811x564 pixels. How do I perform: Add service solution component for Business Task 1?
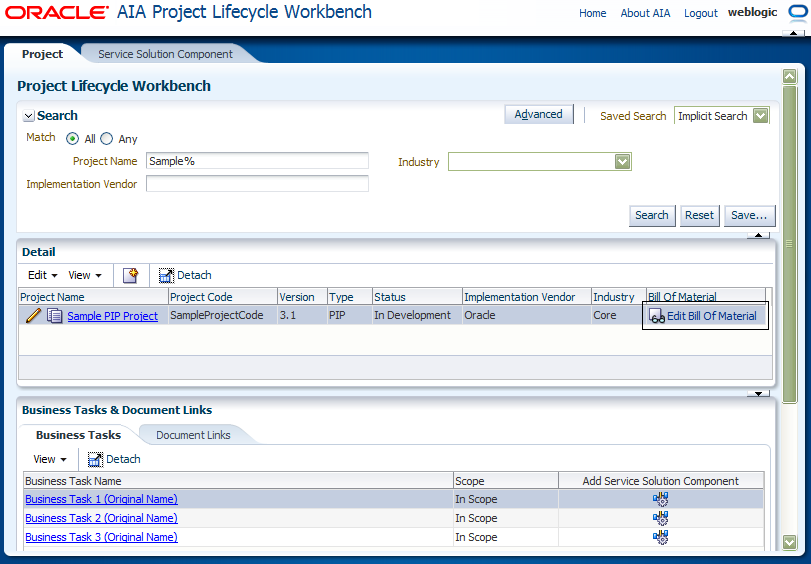(660, 499)
